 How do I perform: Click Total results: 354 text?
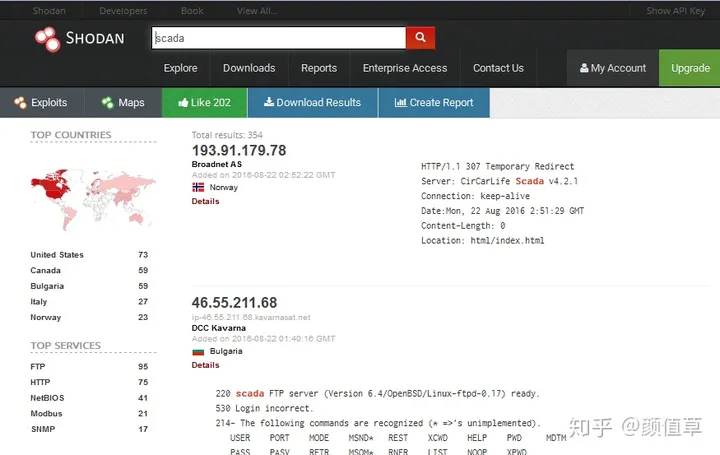pyautogui.click(x=227, y=135)
